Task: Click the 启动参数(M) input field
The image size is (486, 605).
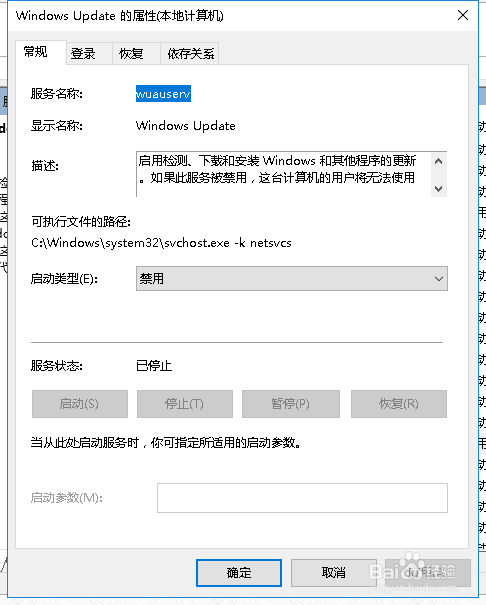Action: [302, 498]
